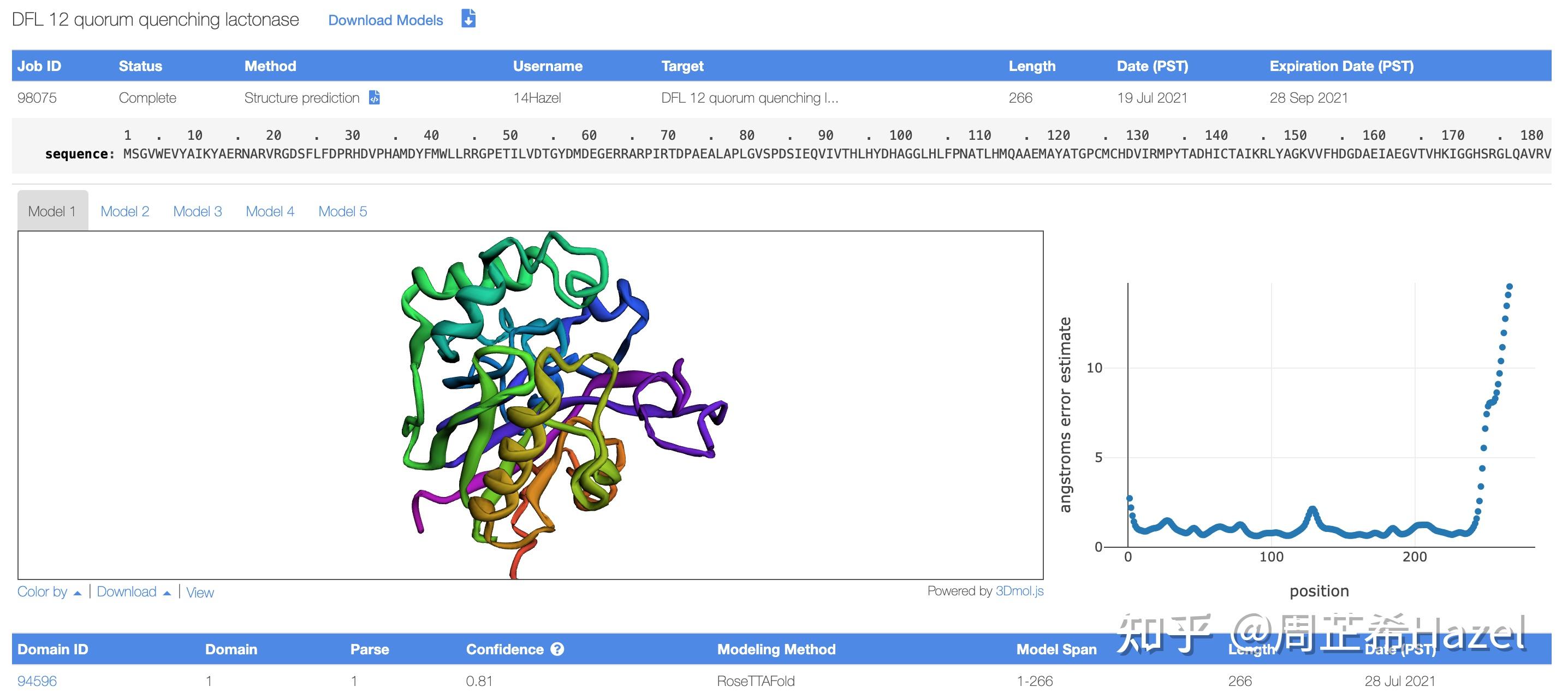Switch to the Model 2 tab
1568x698 pixels.
pos(125,211)
